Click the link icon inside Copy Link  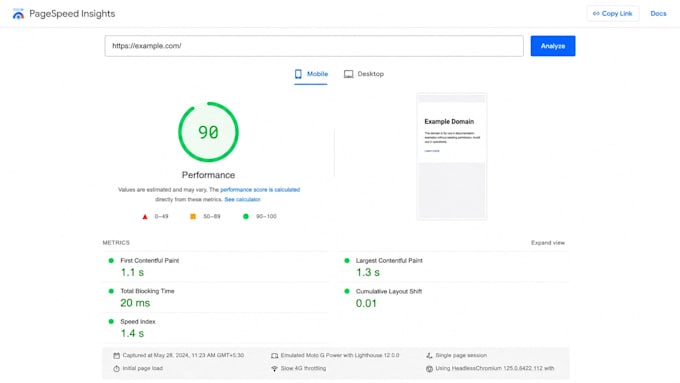click(x=596, y=14)
